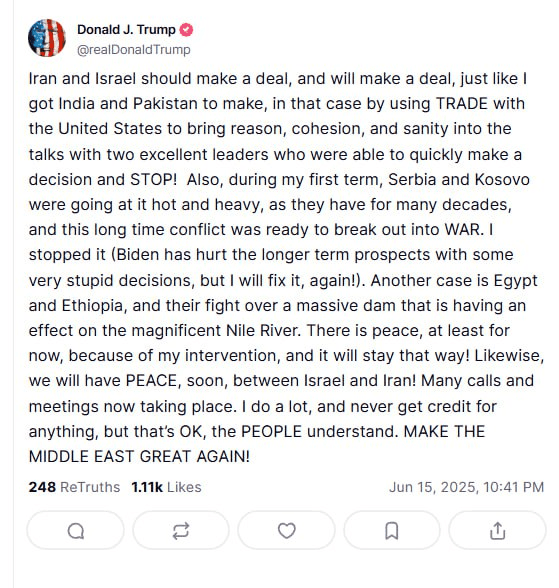Click the words Serbia and Kosovo
The width and height of the screenshot is (559, 588).
pos(459,179)
